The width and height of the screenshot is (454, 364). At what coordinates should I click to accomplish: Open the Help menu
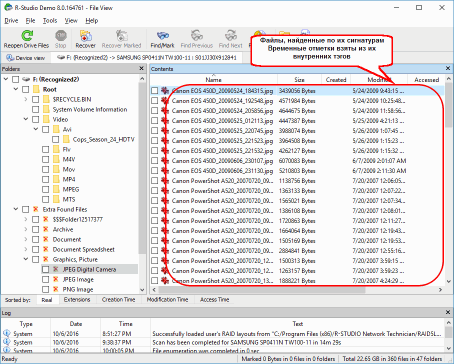tap(92, 21)
